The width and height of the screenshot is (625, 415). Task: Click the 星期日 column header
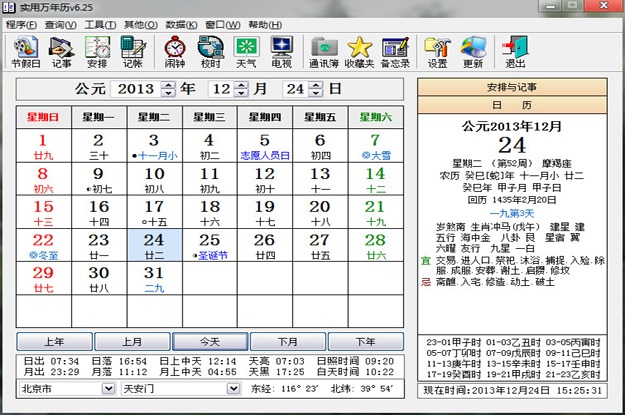(43, 117)
